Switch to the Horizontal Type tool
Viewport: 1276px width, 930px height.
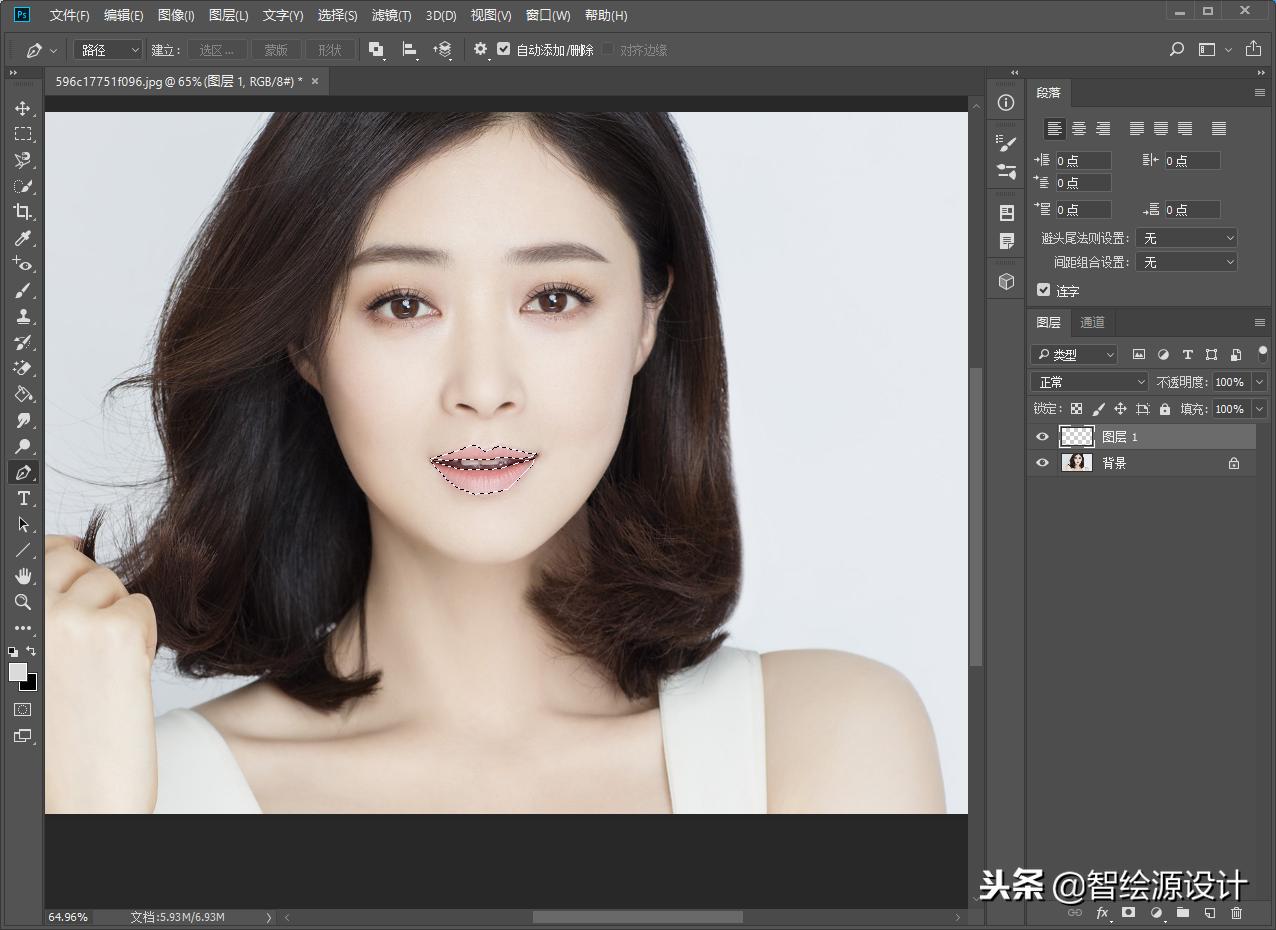[23, 498]
